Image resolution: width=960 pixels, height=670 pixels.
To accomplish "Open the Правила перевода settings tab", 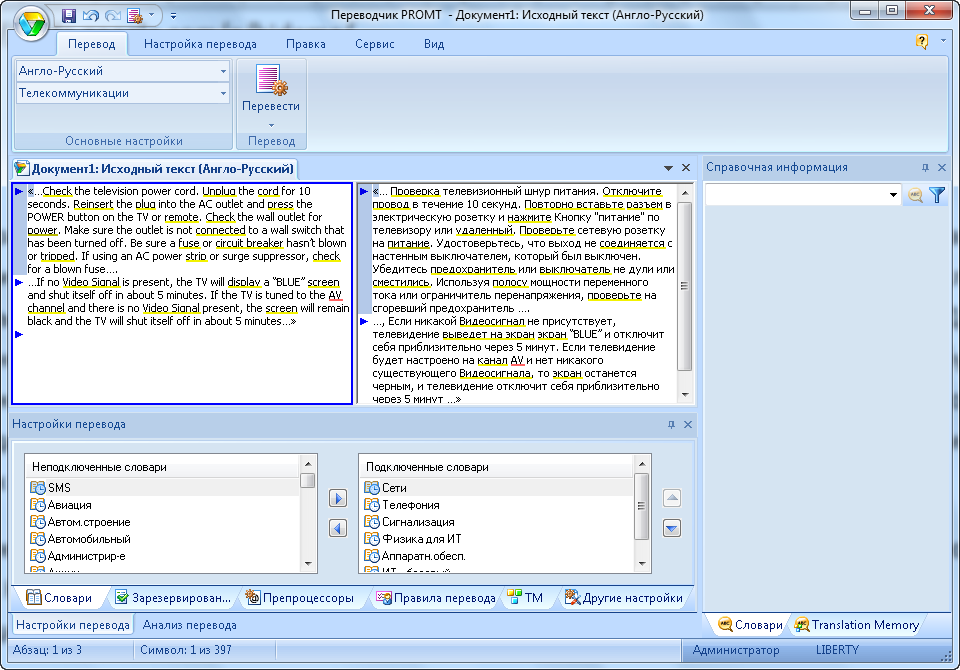I will [x=436, y=598].
